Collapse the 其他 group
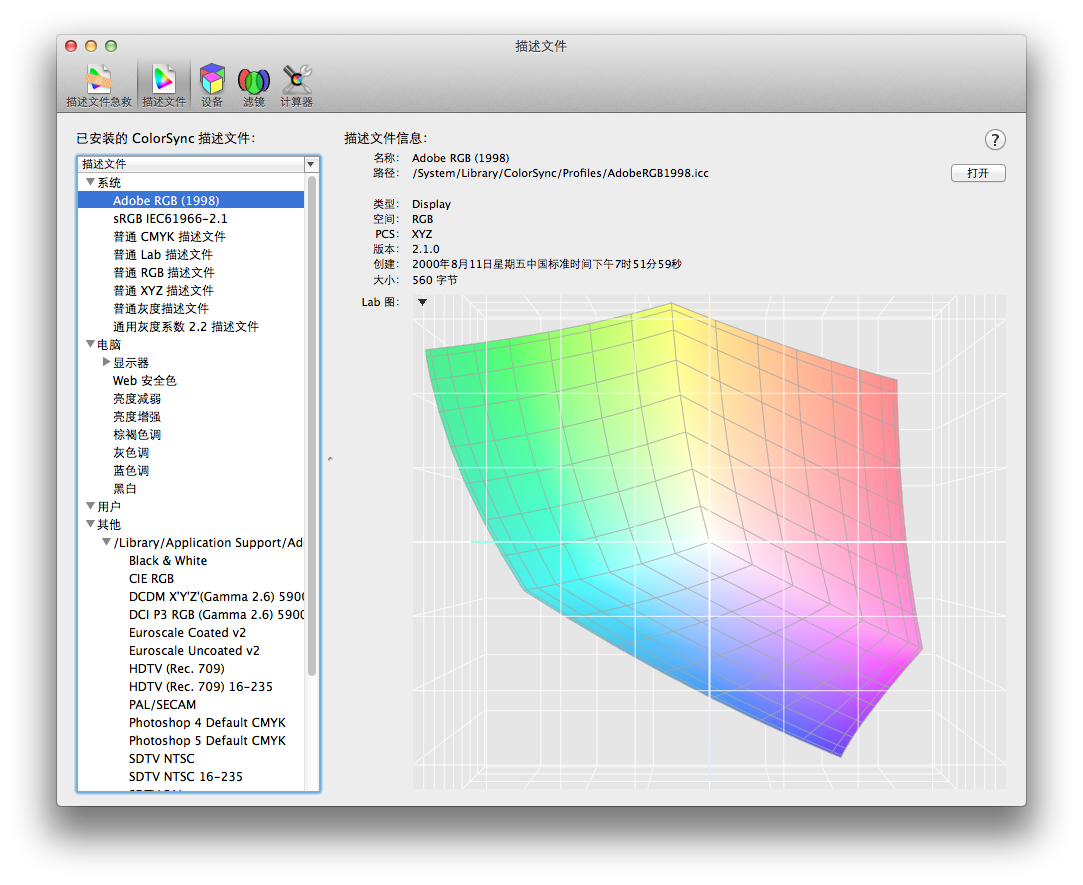1083x885 pixels. (91, 525)
